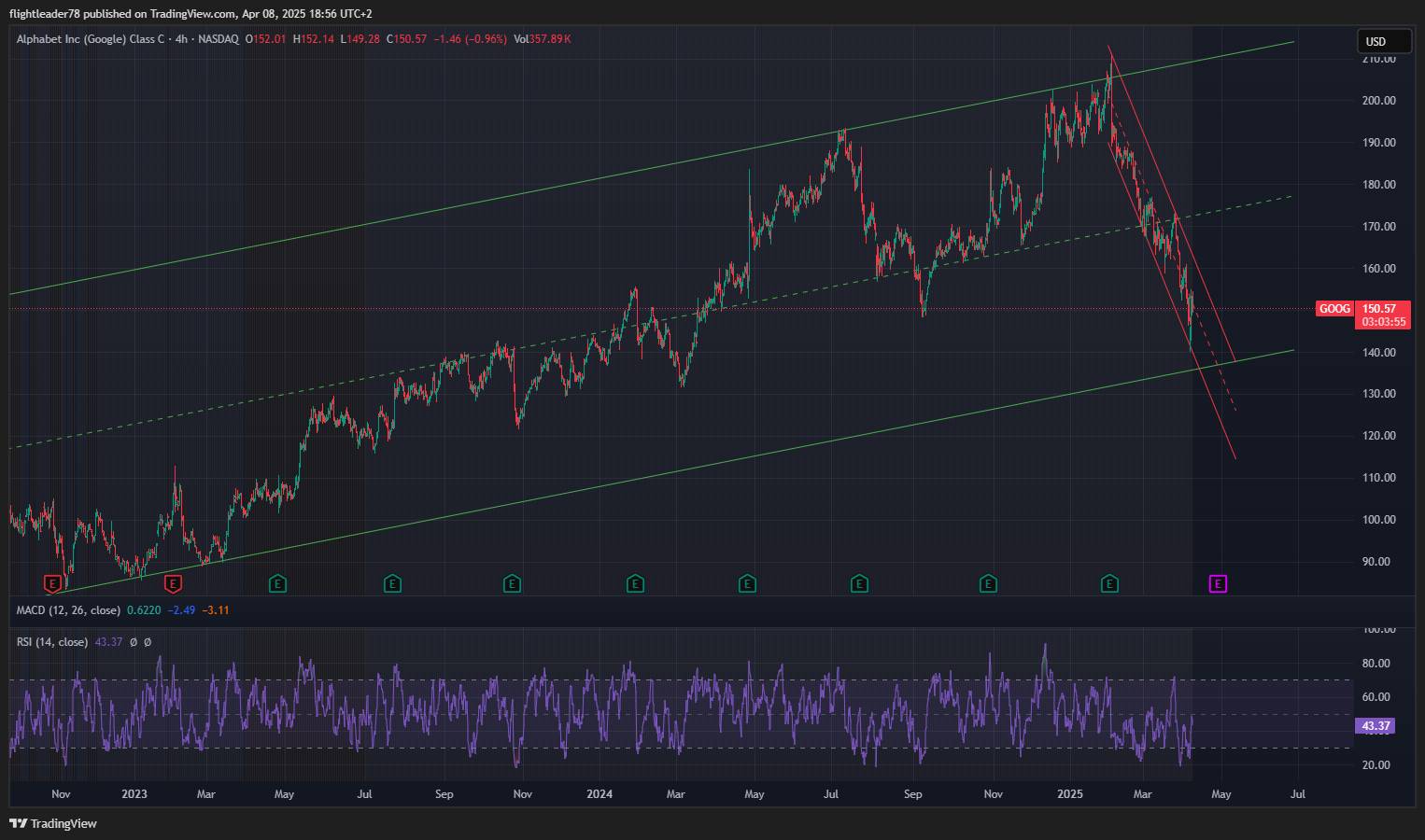The height and width of the screenshot is (840, 1425).
Task: Open the green earnings marker after Jul 2023
Action: (392, 584)
